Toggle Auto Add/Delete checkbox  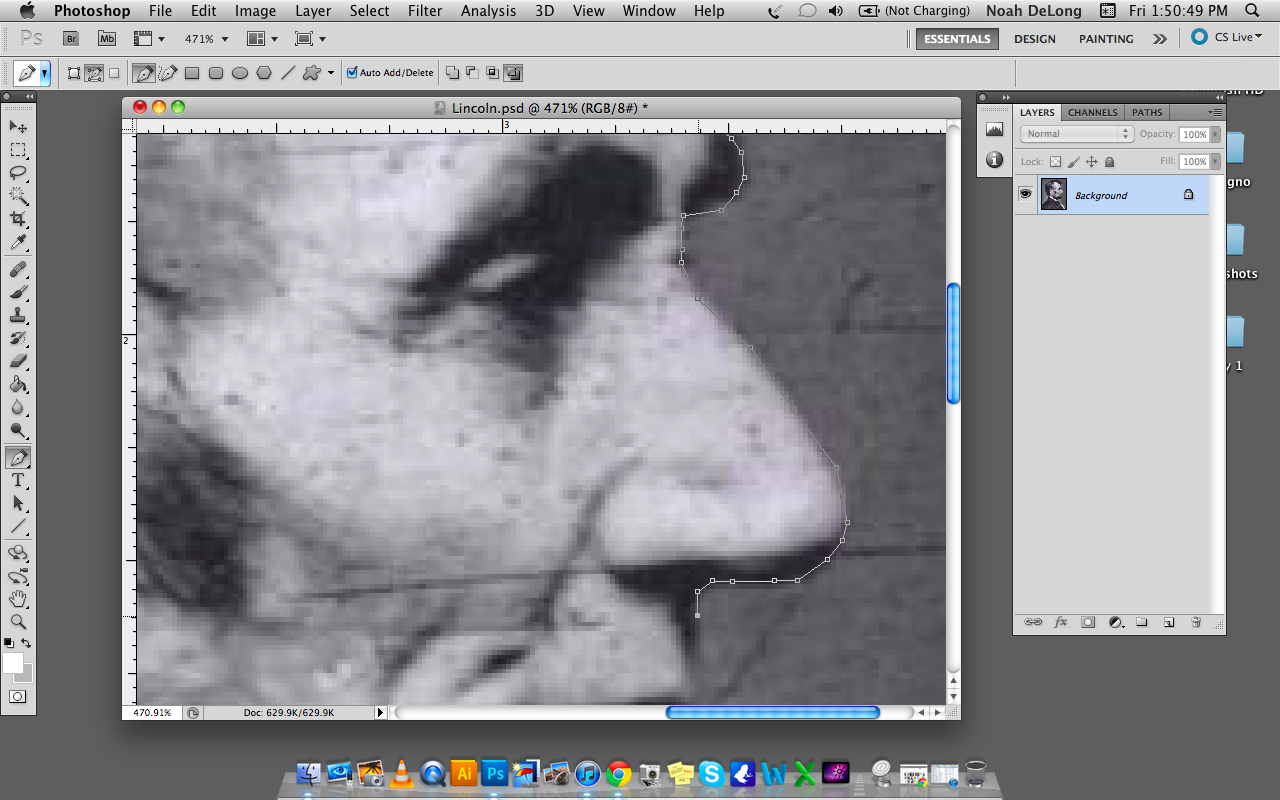[x=352, y=73]
